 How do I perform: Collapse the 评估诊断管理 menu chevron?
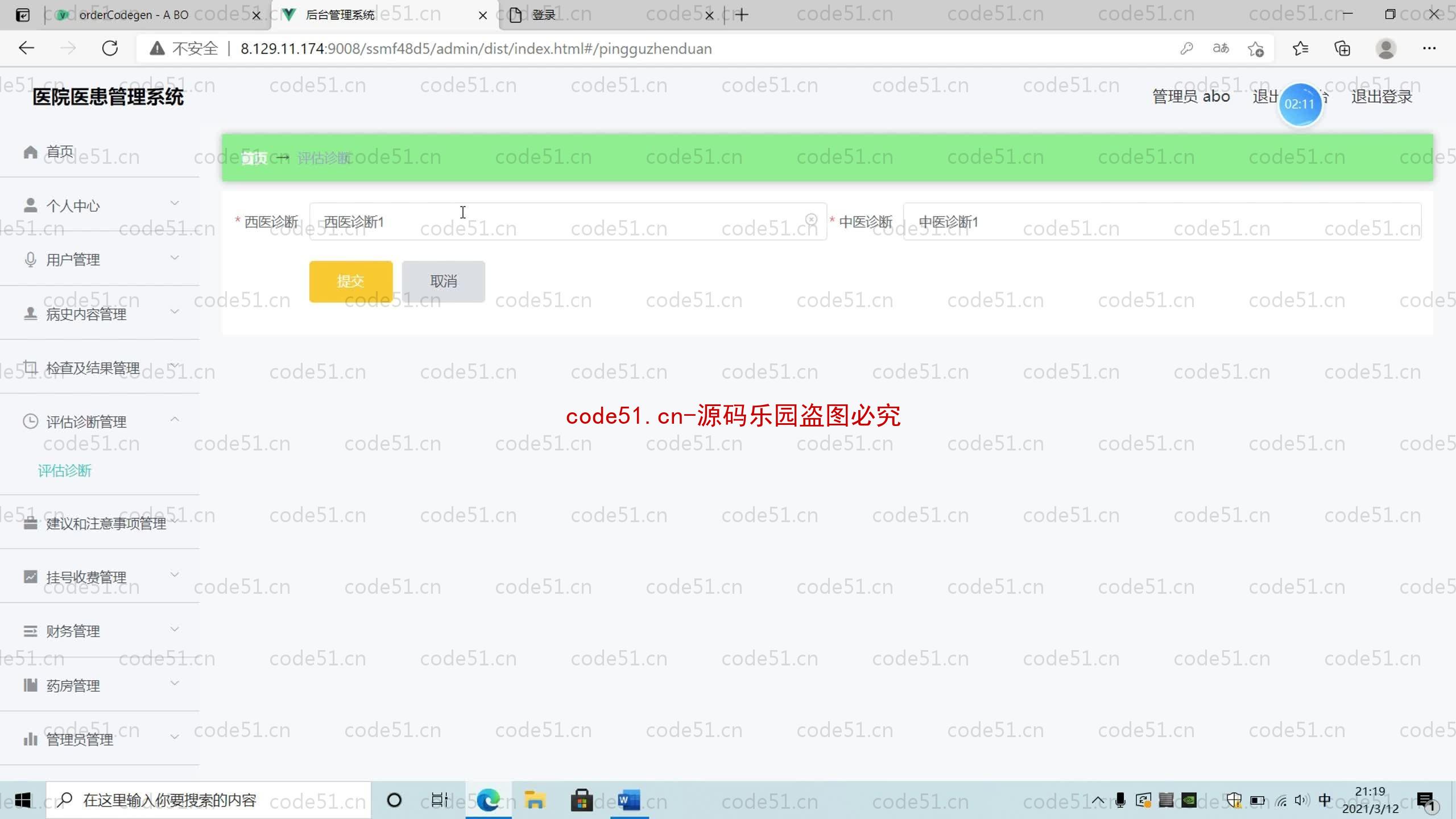tap(175, 419)
